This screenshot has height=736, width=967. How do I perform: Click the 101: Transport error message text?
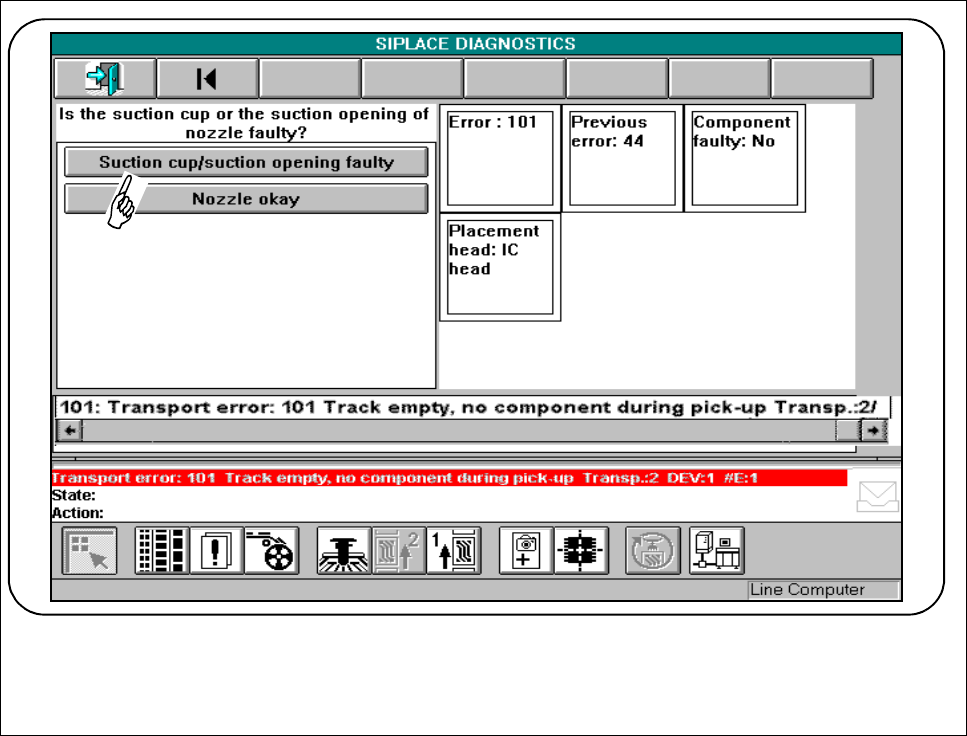coord(469,407)
